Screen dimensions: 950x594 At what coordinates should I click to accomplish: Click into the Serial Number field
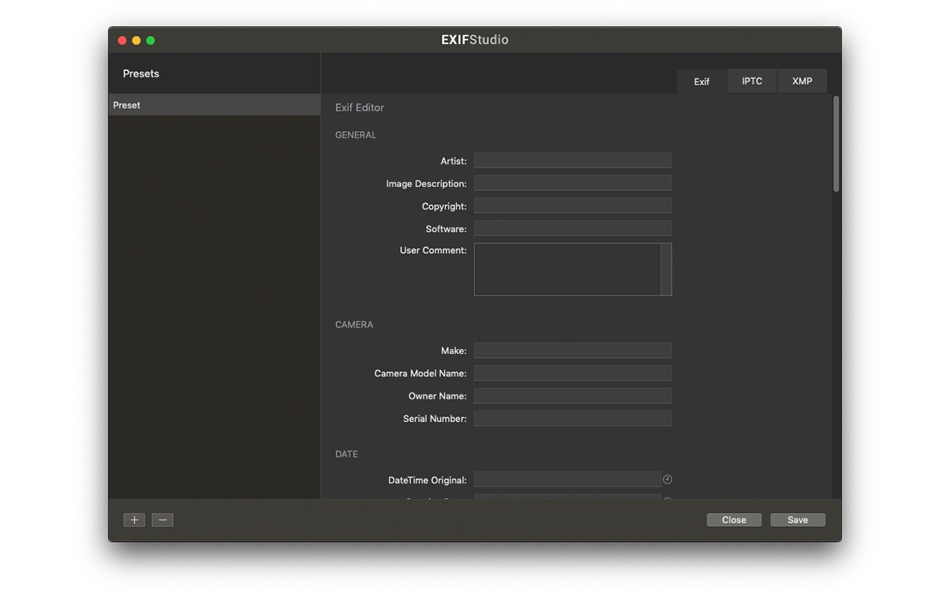(573, 418)
